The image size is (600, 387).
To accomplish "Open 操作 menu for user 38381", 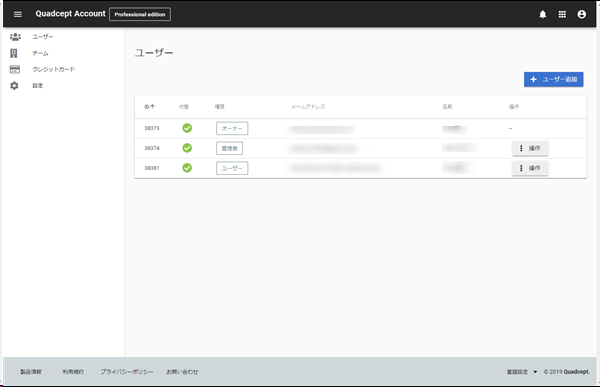I will [530, 168].
